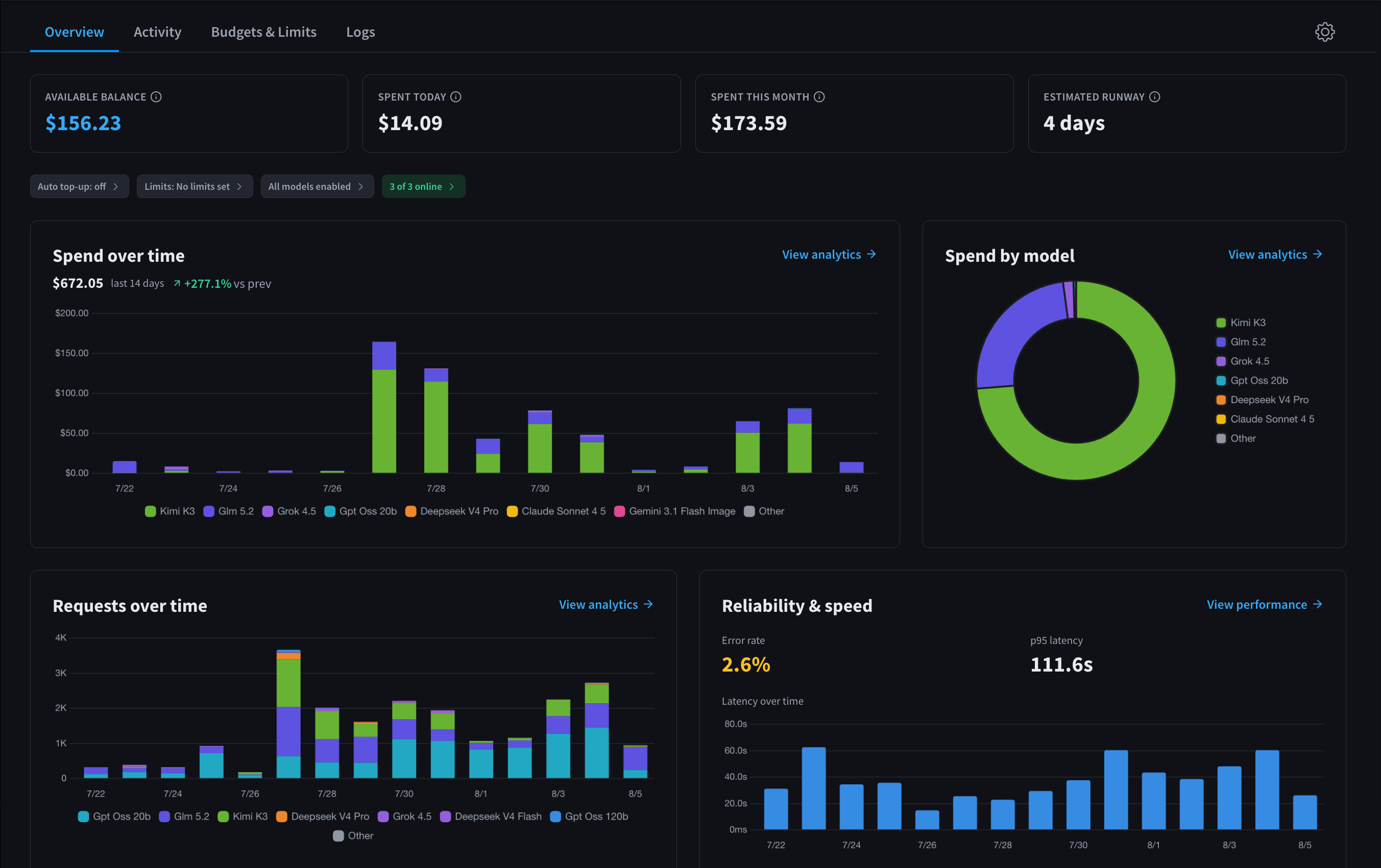Click info icon beside Spent This Month
Image resolution: width=1381 pixels, height=868 pixels.
tap(819, 97)
